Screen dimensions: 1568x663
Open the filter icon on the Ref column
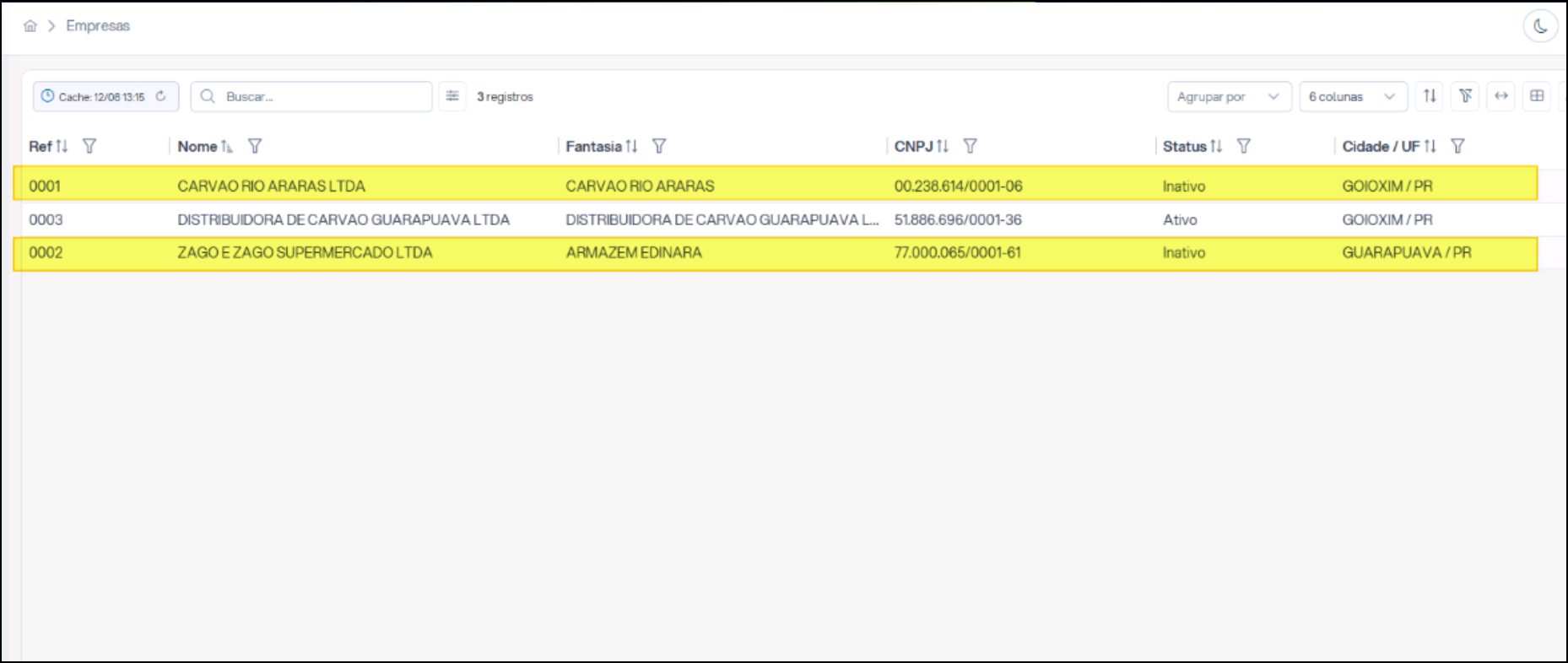[x=89, y=146]
